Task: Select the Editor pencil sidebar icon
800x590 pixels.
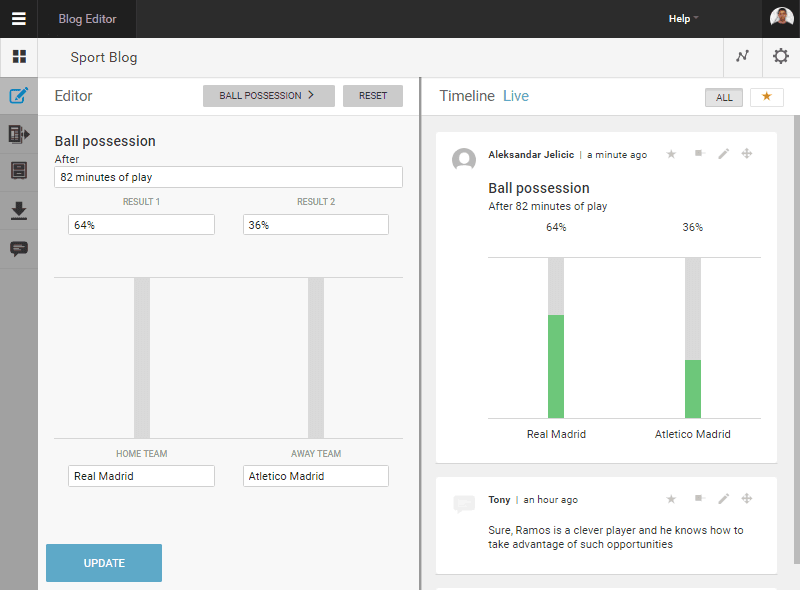Action: [x=19, y=95]
